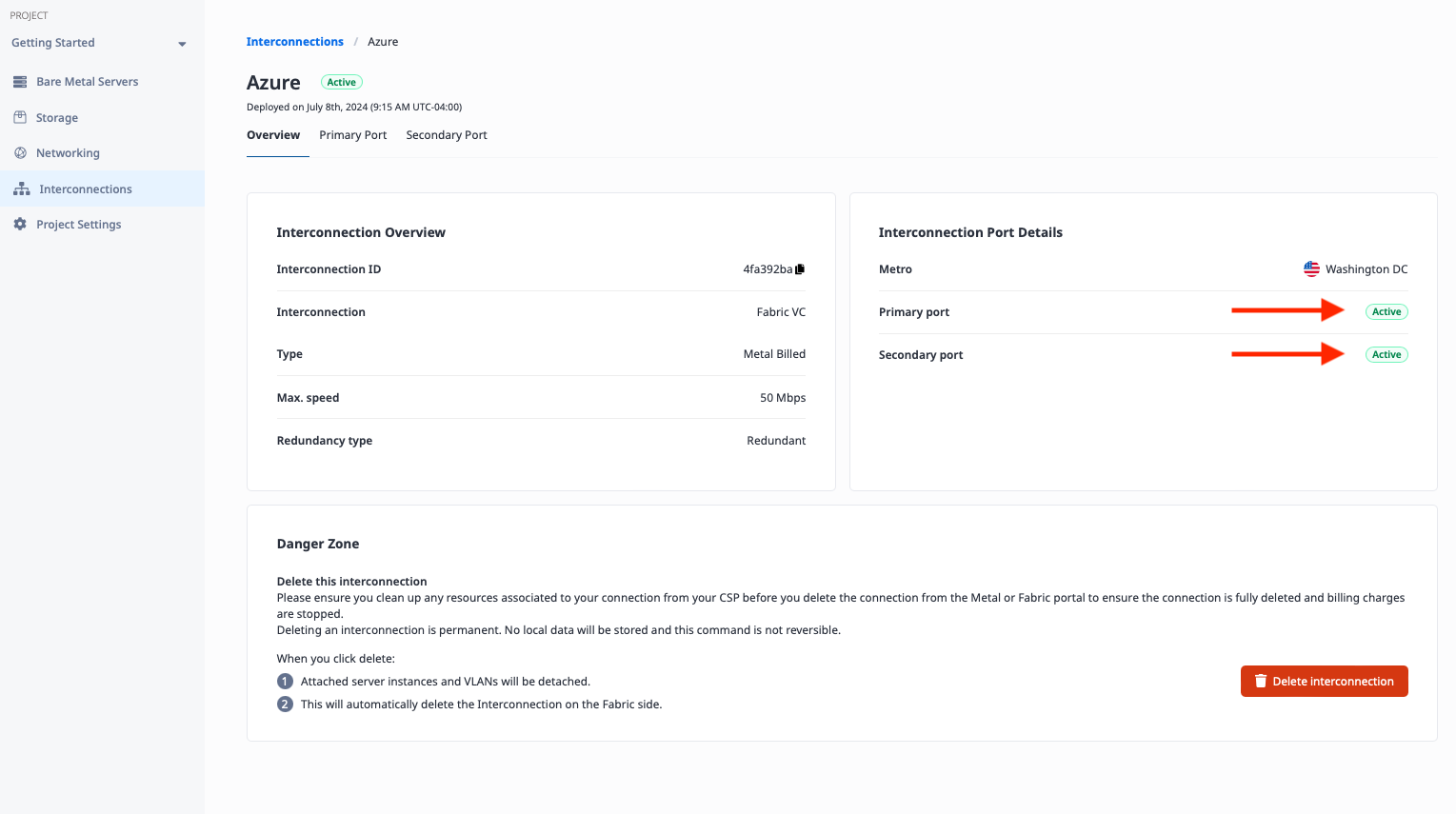This screenshot has width=1456, height=814.
Task: Click the Primary port label
Action: tap(914, 312)
